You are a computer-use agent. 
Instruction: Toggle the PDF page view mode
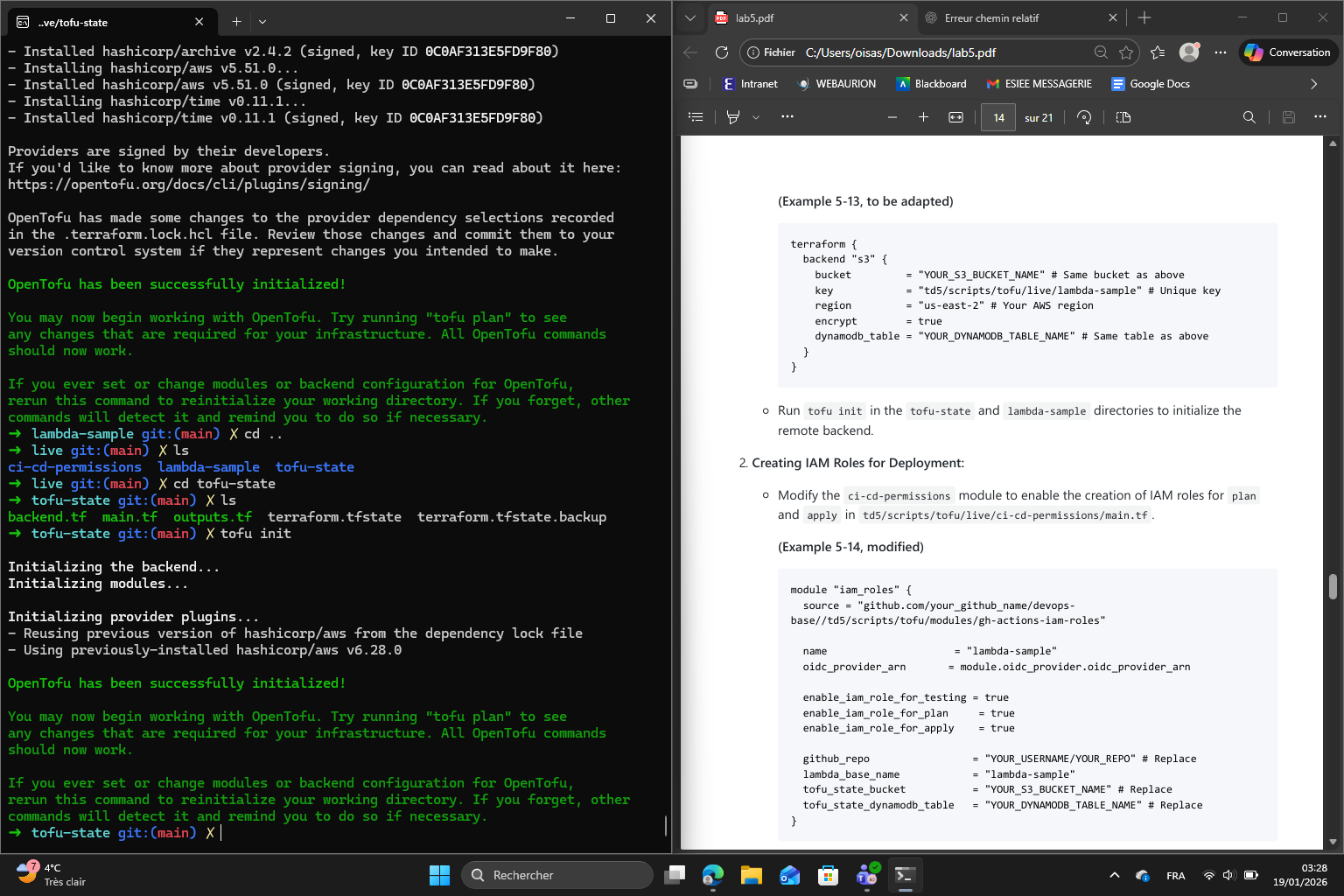[1123, 117]
